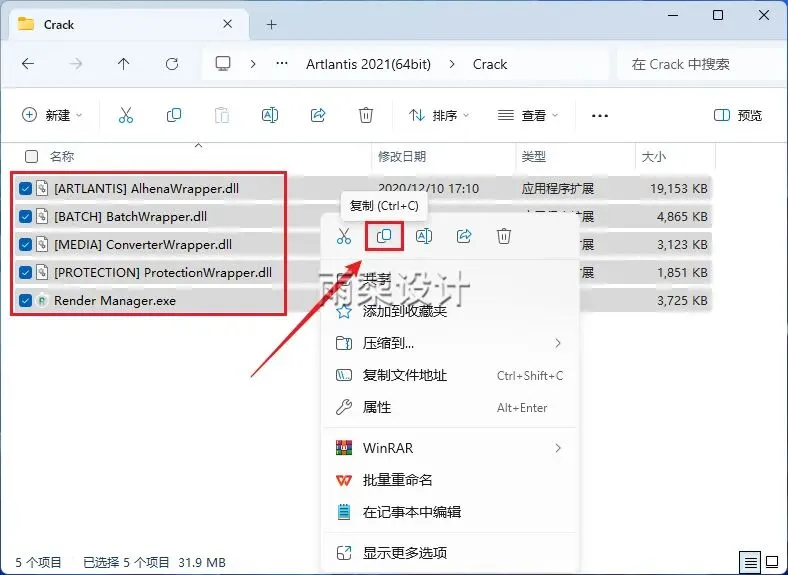Image resolution: width=788 pixels, height=575 pixels.
Task: Open 属性 from the context menu
Action: 449,407
